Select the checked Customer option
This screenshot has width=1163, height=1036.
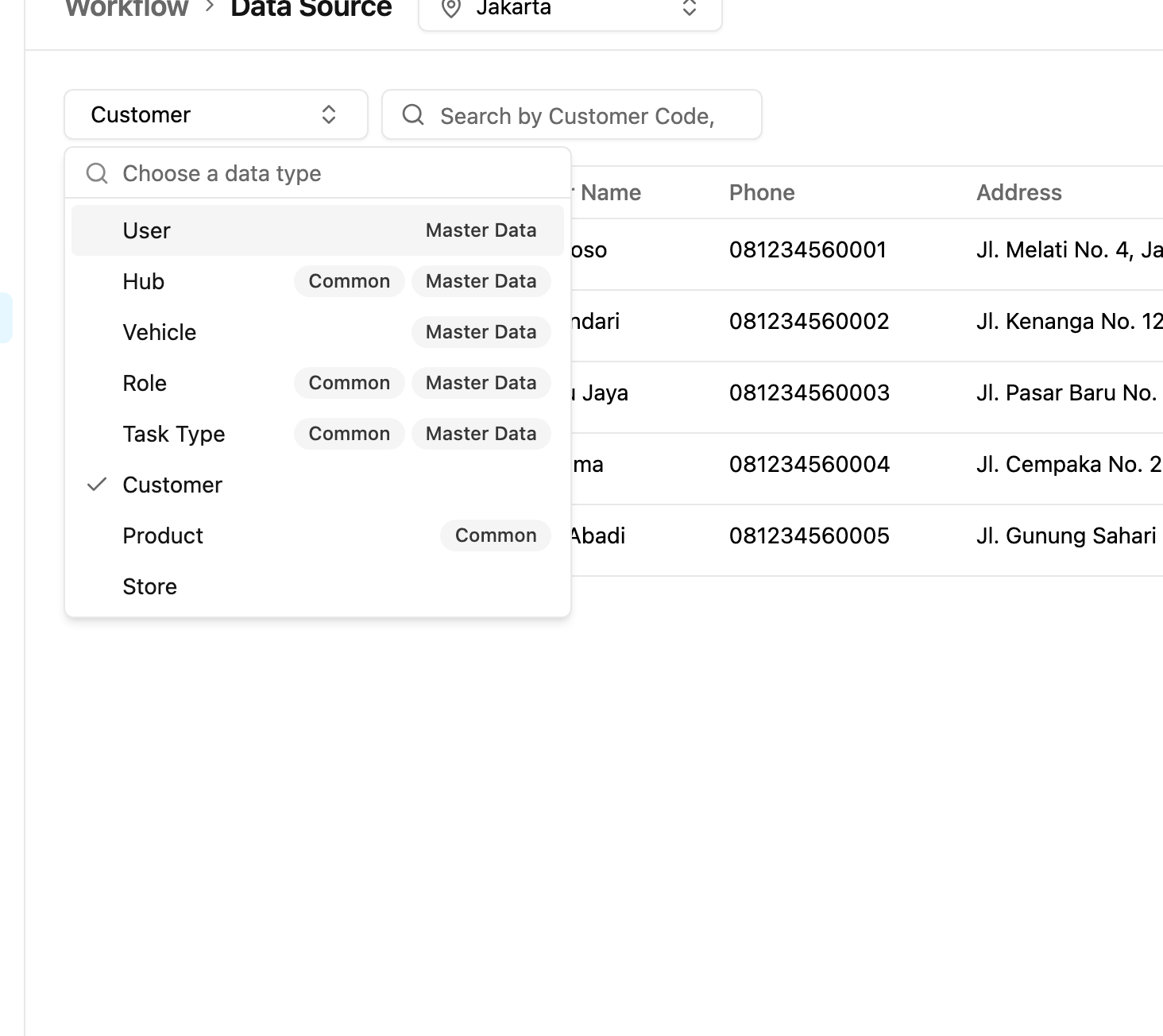point(318,485)
